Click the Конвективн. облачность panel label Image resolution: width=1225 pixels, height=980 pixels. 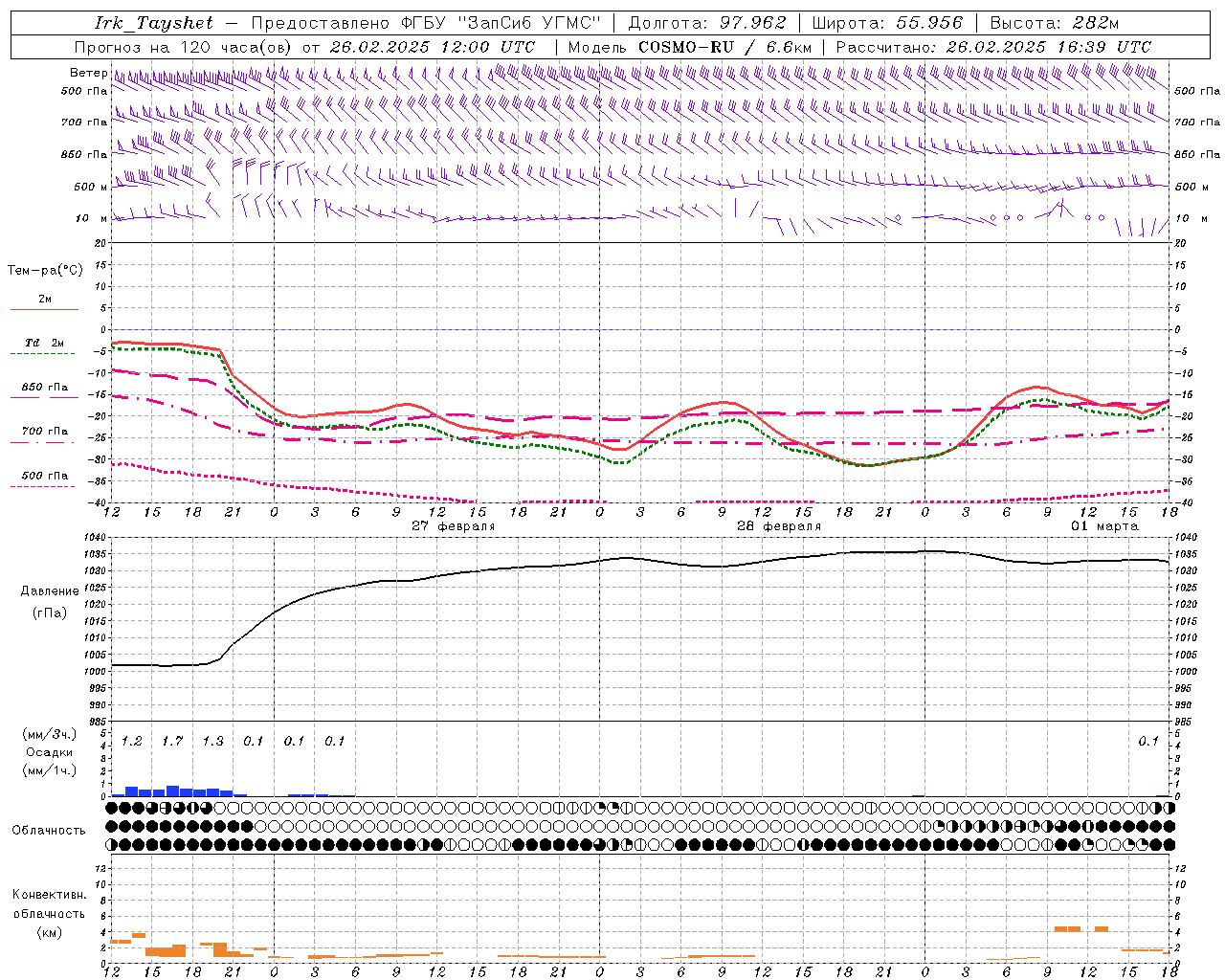click(x=50, y=913)
